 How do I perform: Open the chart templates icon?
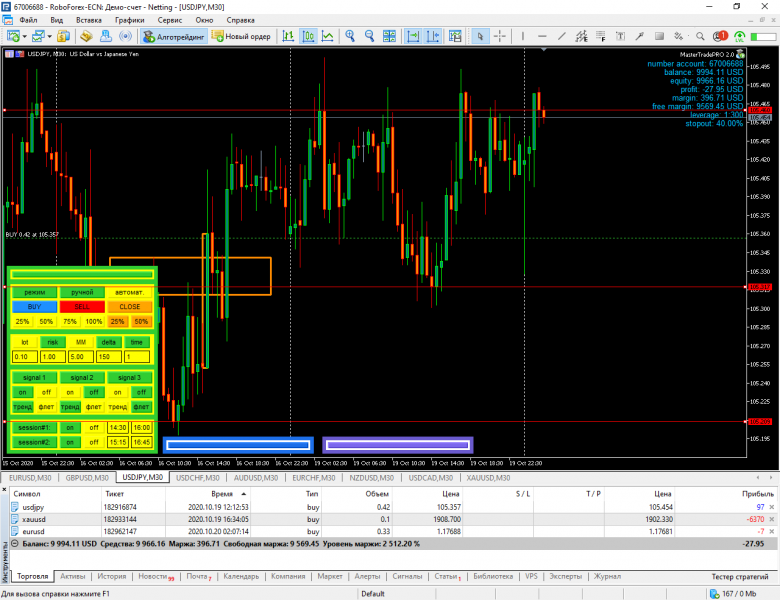[455, 36]
